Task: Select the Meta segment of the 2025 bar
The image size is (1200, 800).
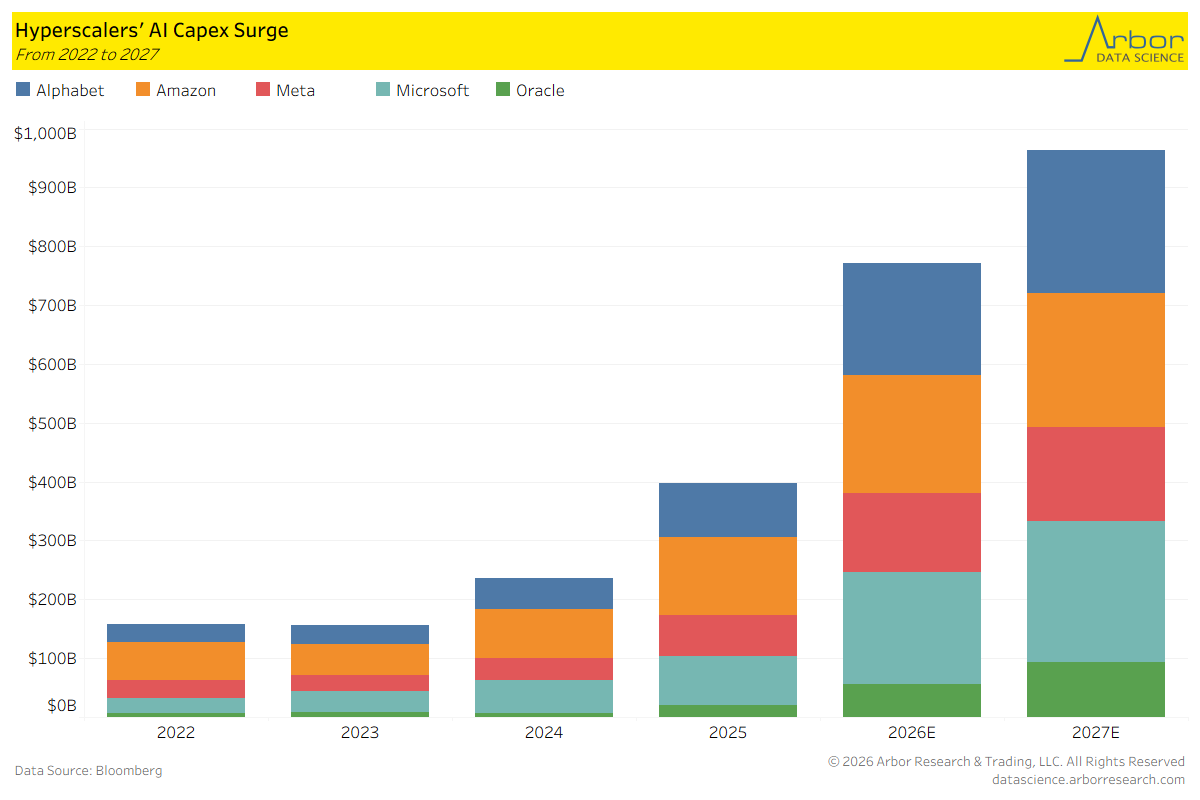Action: tap(728, 635)
